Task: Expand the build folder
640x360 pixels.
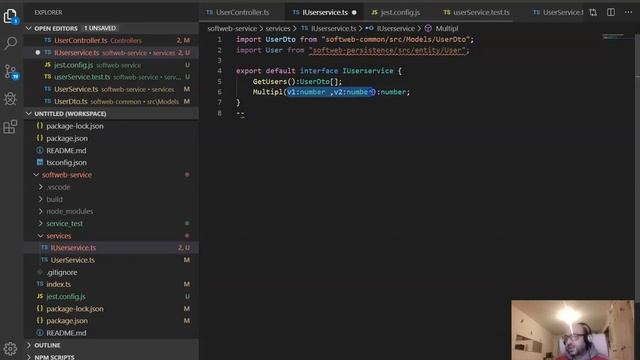Action: 40,199
